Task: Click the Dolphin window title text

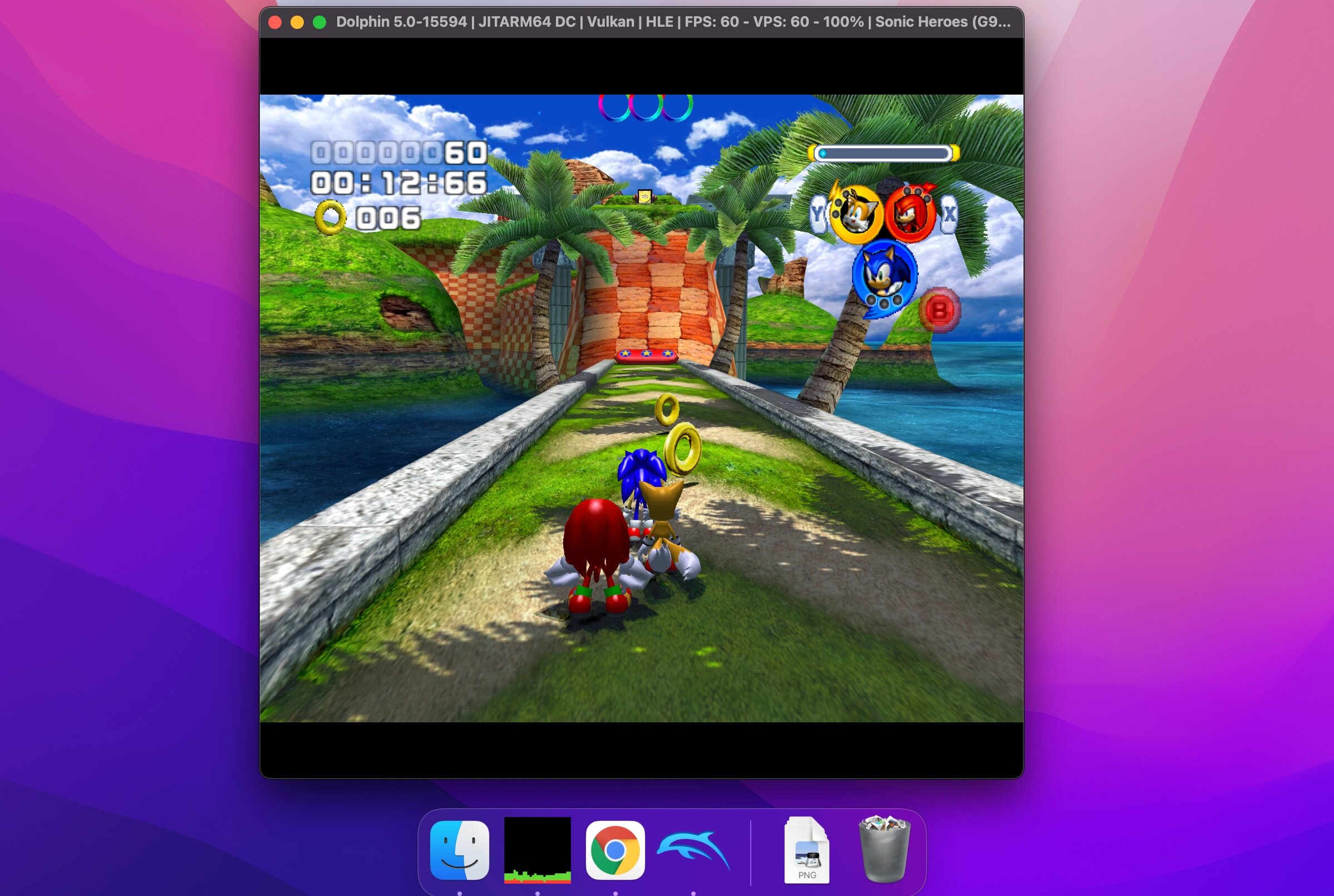Action: click(673, 22)
